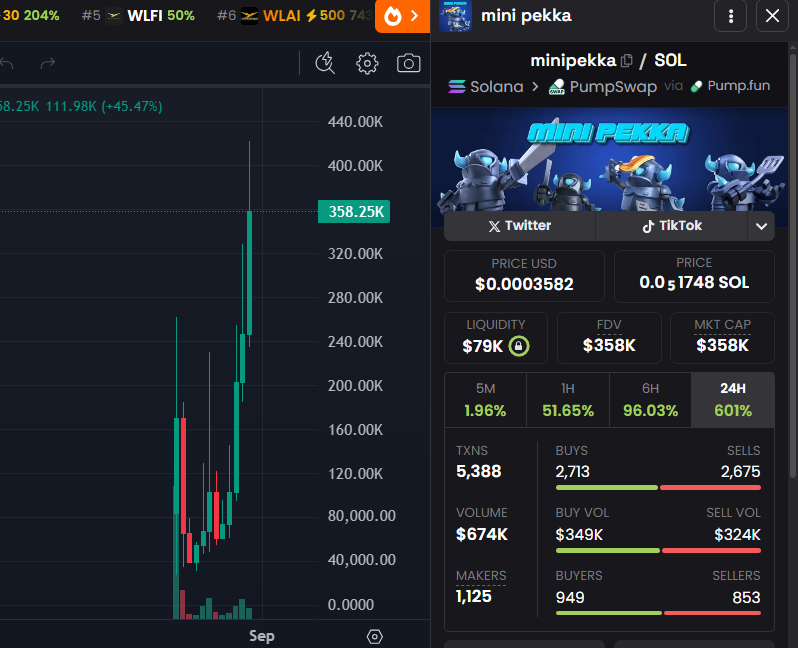798x648 pixels.
Task: Click the Pump.fun source link
Action: click(x=730, y=86)
